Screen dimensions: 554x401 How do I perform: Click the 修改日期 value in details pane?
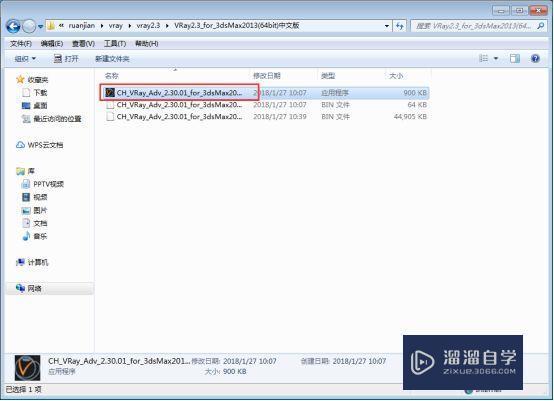point(250,361)
